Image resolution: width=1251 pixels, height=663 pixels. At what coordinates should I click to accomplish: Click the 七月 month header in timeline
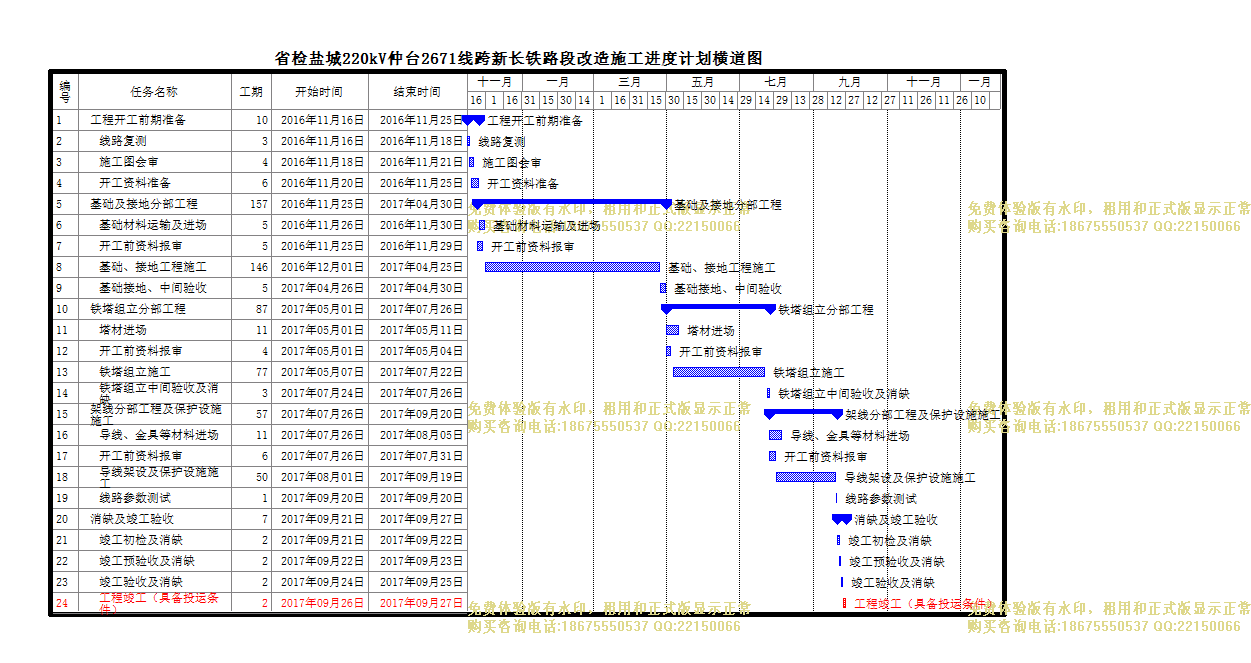pyautogui.click(x=776, y=82)
